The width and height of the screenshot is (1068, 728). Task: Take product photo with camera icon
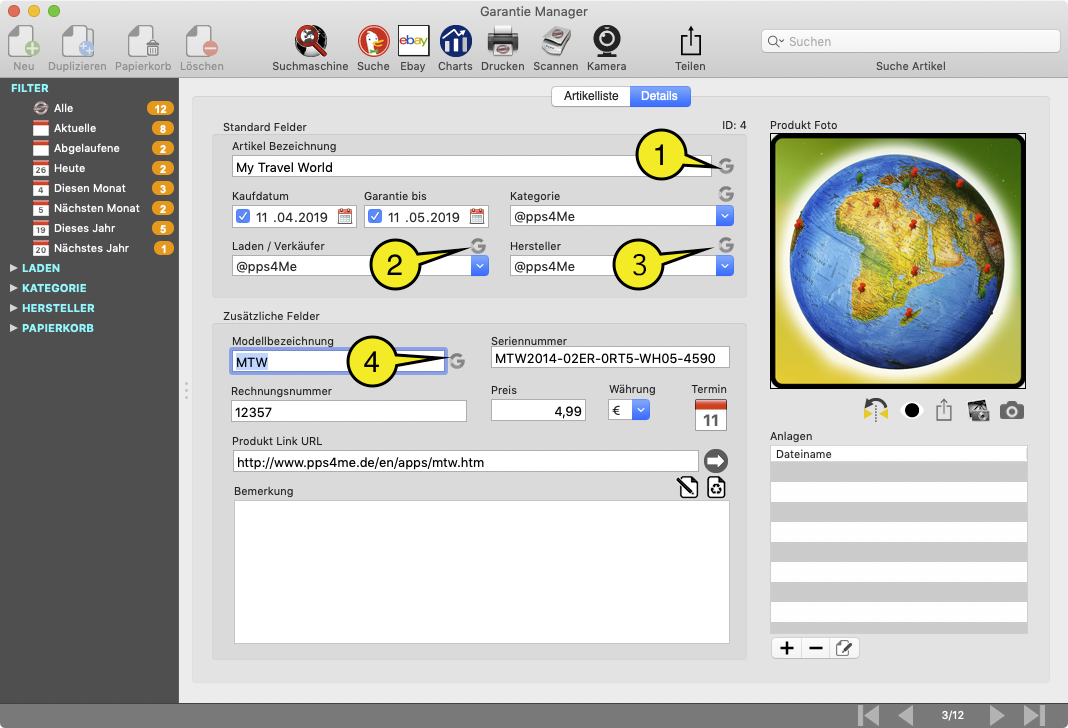[x=1011, y=411]
